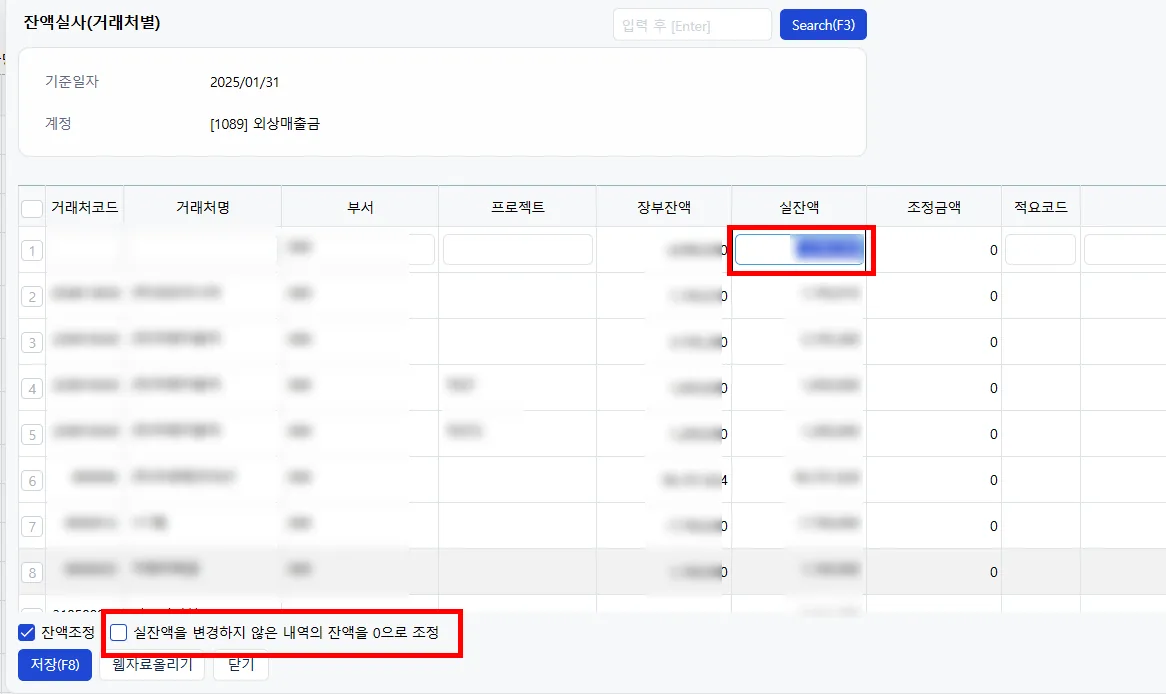Toggle the 잔액조정 checkbox
This screenshot has height=694, width=1166.
pos(27,632)
